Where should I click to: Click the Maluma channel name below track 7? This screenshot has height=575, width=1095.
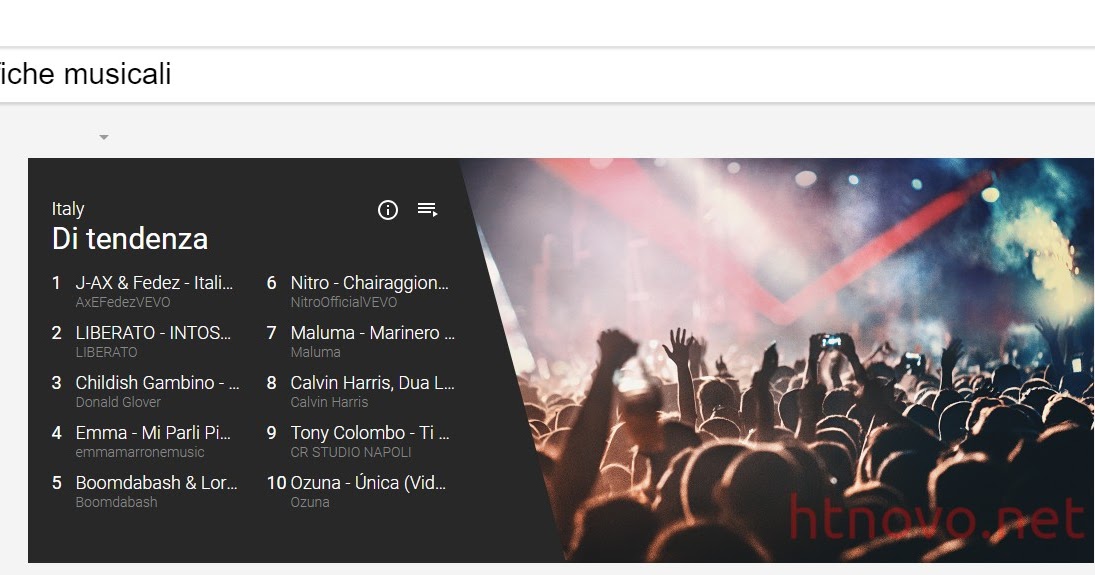pos(316,352)
